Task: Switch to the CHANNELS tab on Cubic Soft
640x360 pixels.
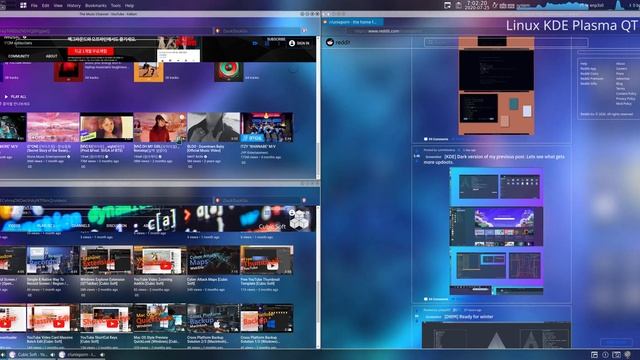Action: [x=80, y=226]
